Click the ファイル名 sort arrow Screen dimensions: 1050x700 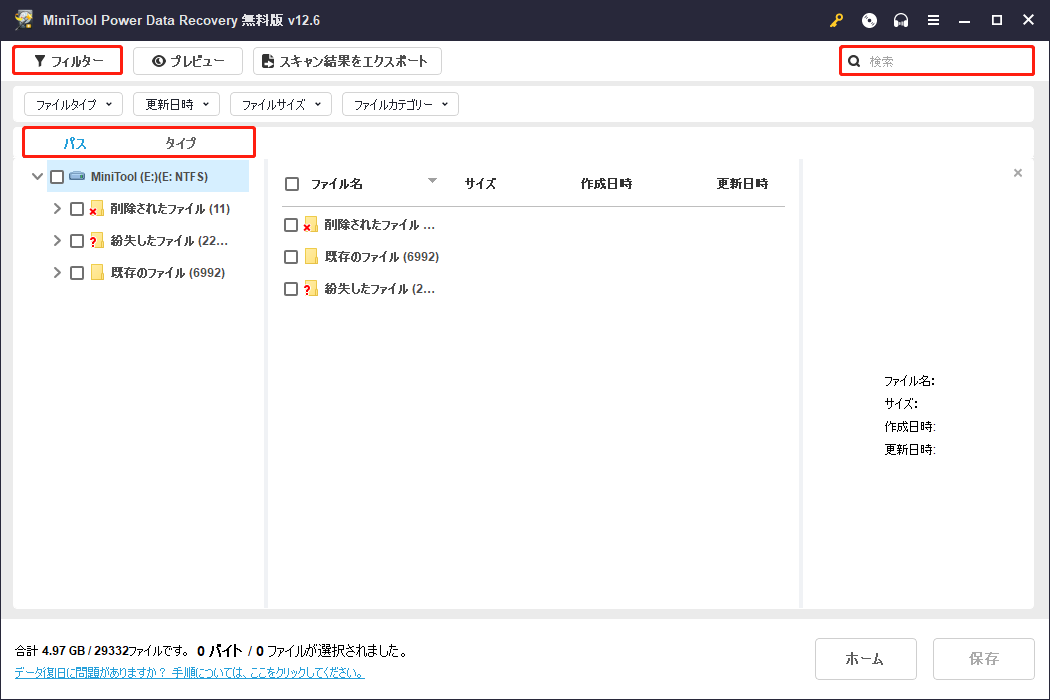point(433,181)
